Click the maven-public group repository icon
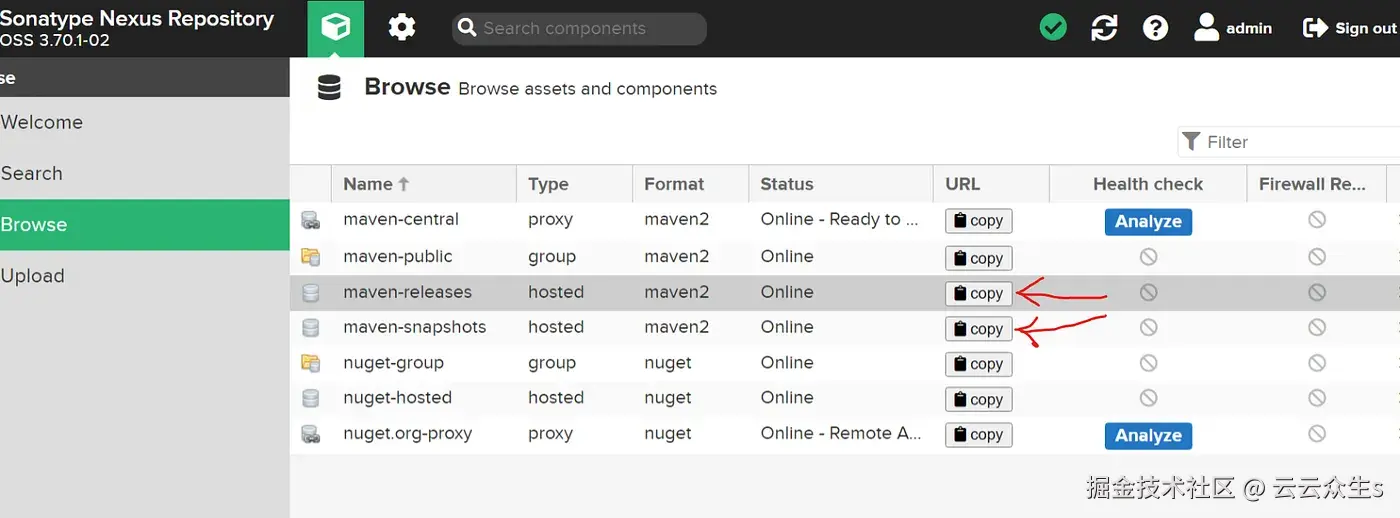 pyautogui.click(x=311, y=257)
